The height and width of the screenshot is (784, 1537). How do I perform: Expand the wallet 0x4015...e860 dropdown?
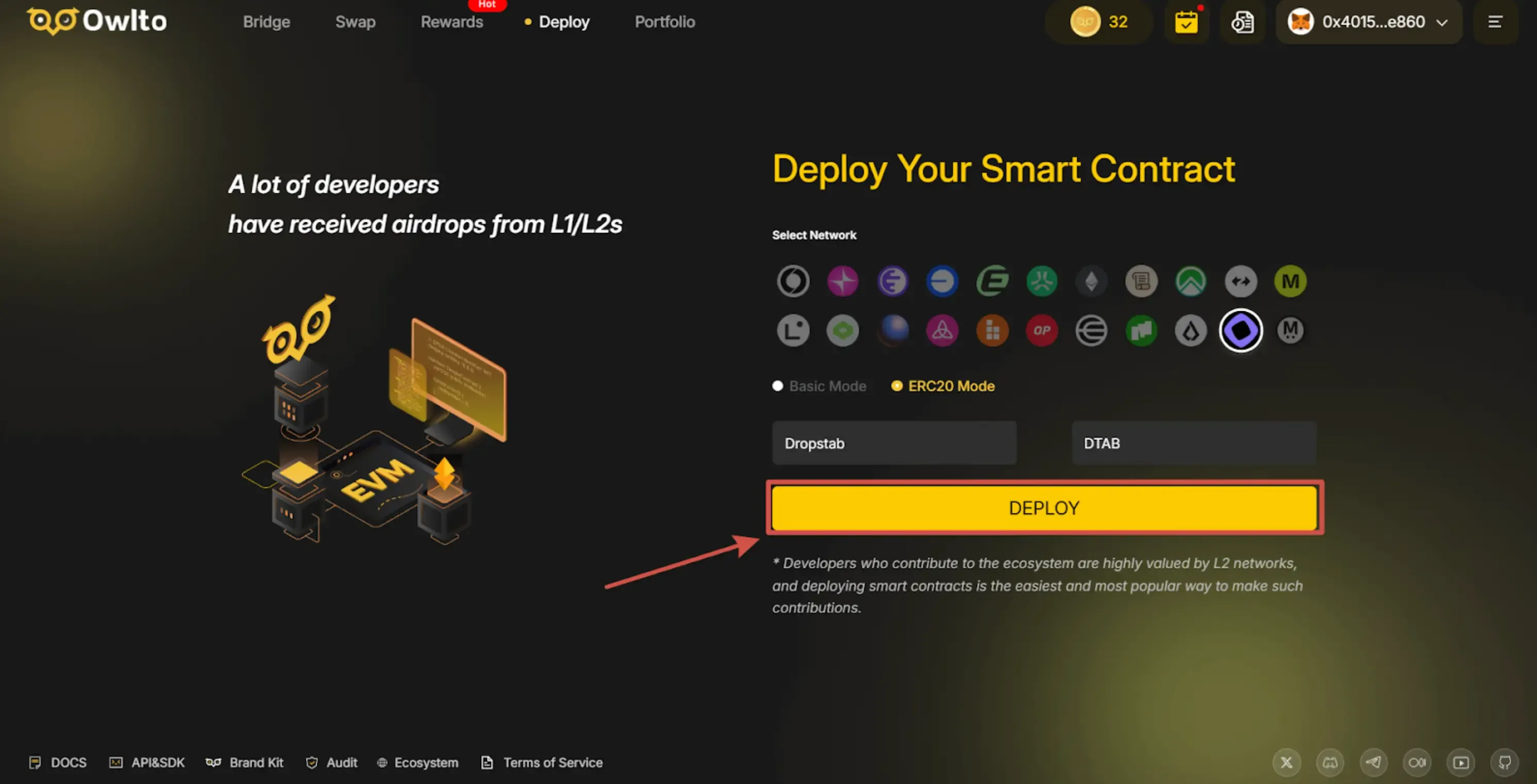1369,22
